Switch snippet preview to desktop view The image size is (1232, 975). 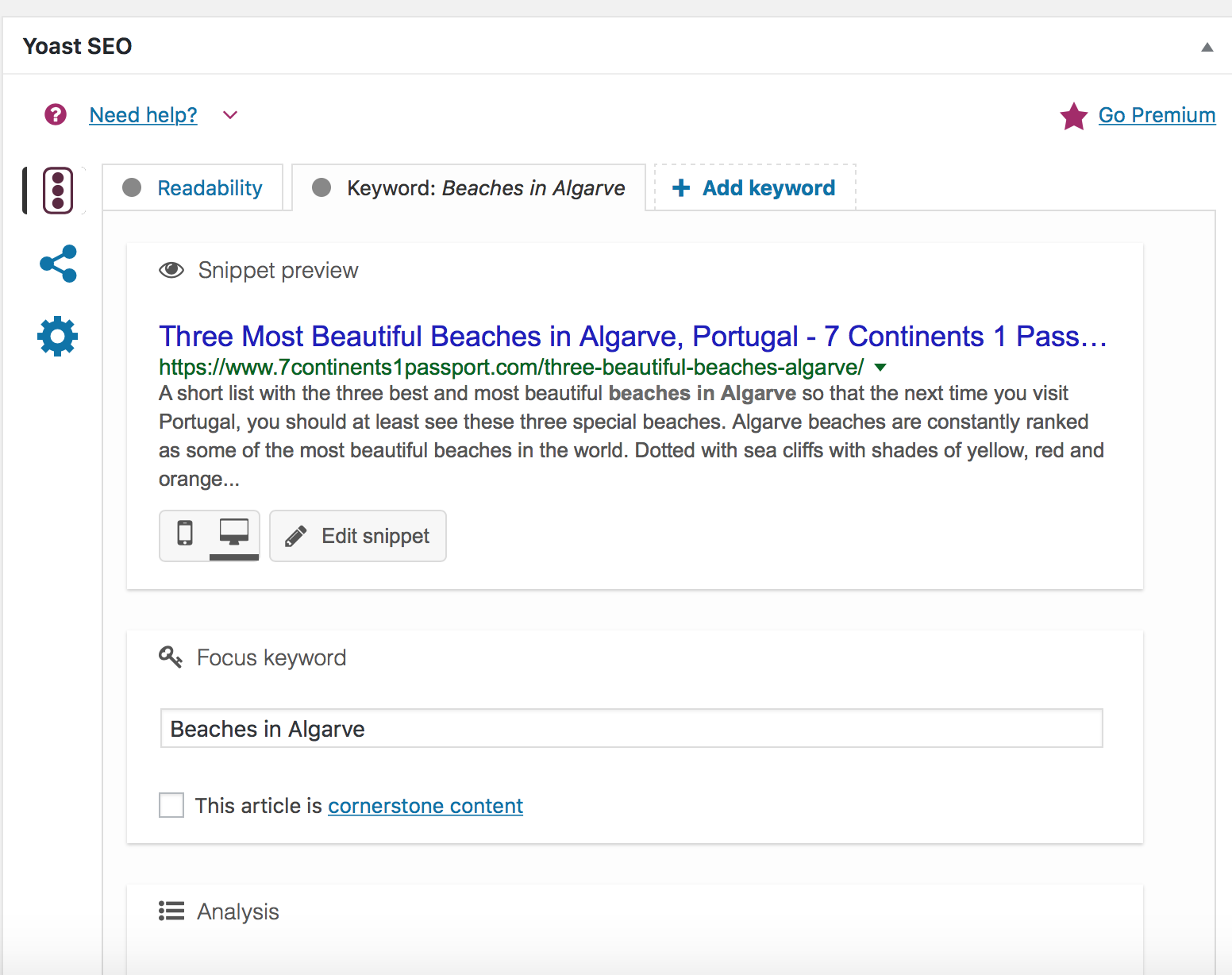234,534
